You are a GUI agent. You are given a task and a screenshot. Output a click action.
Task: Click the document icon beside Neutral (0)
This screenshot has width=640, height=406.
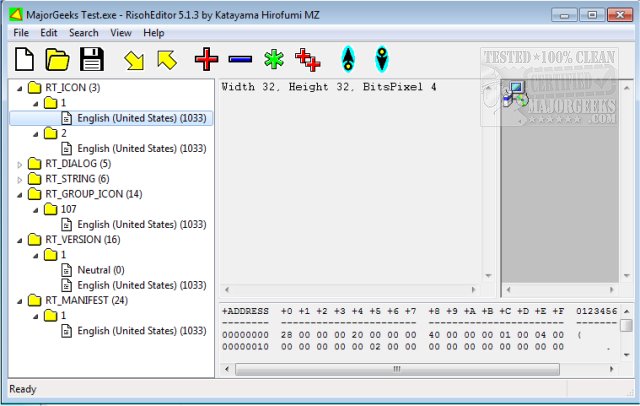(67, 270)
